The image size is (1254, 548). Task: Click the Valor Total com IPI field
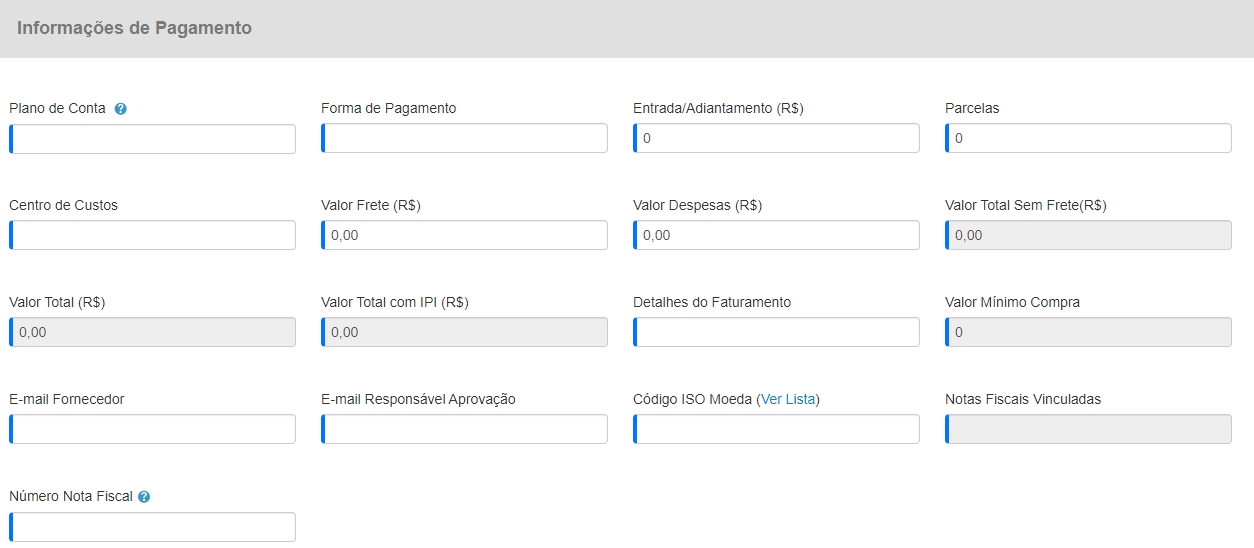click(x=465, y=333)
